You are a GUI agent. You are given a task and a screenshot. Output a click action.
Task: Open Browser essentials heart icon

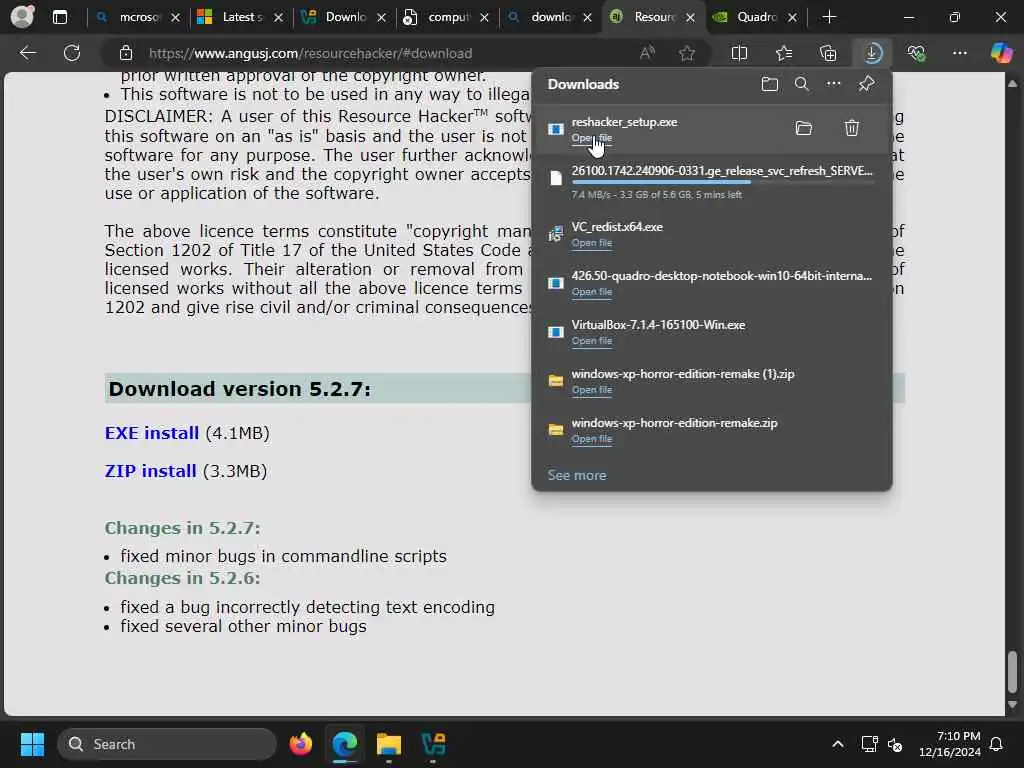916,53
